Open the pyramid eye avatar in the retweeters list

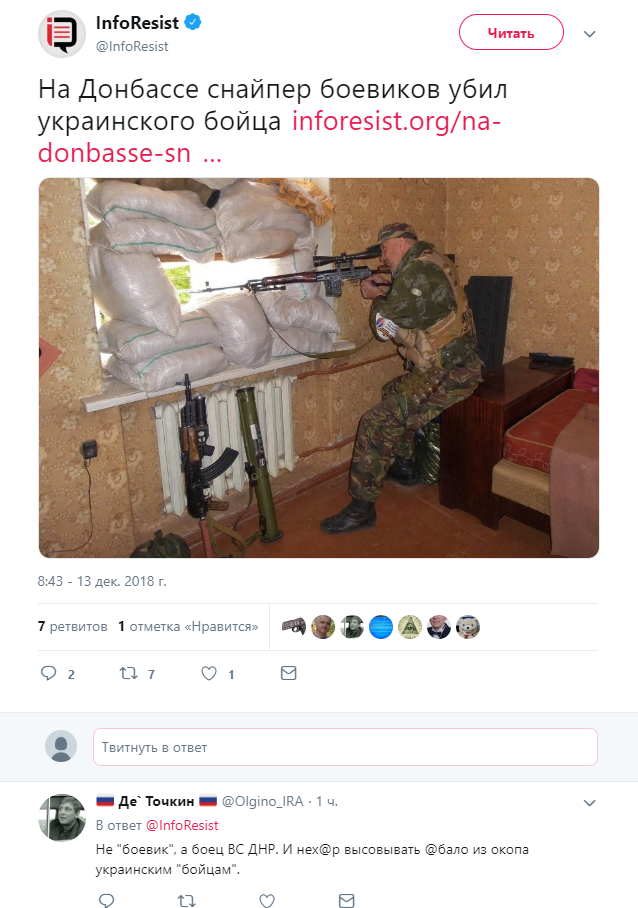(x=410, y=627)
